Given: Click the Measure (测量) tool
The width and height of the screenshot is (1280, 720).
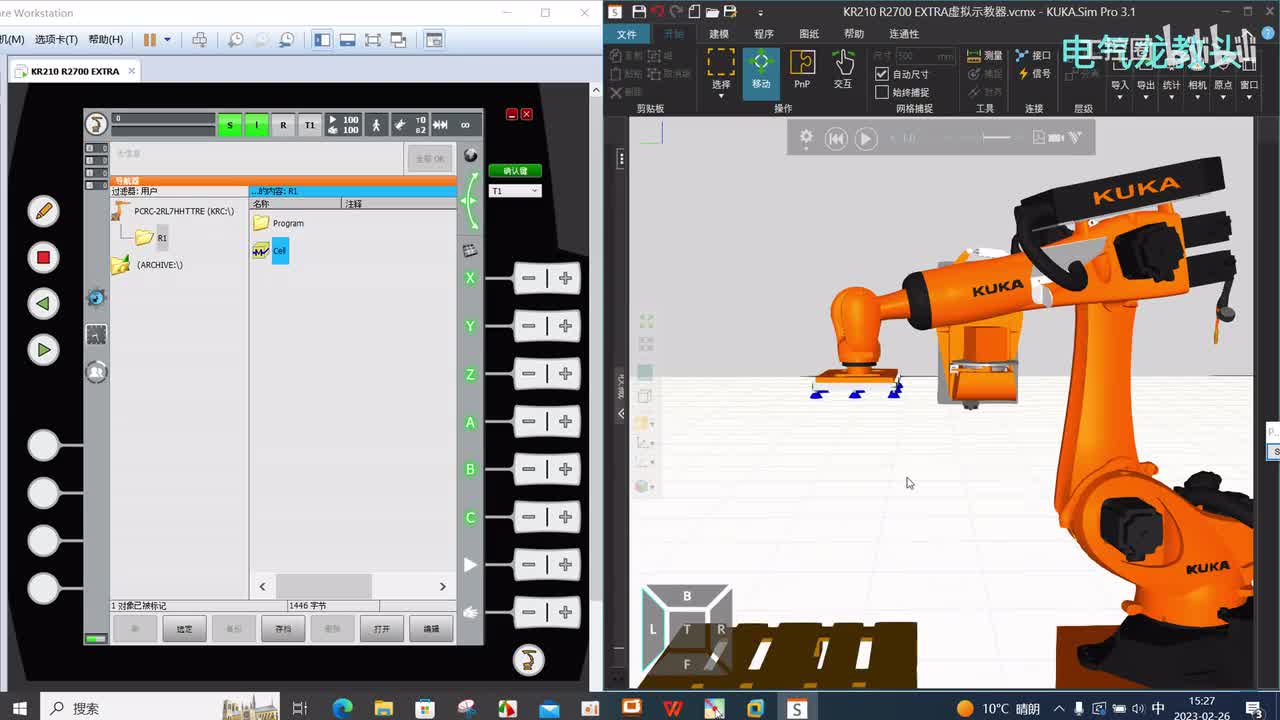Looking at the screenshot, I should pyautogui.click(x=986, y=56).
